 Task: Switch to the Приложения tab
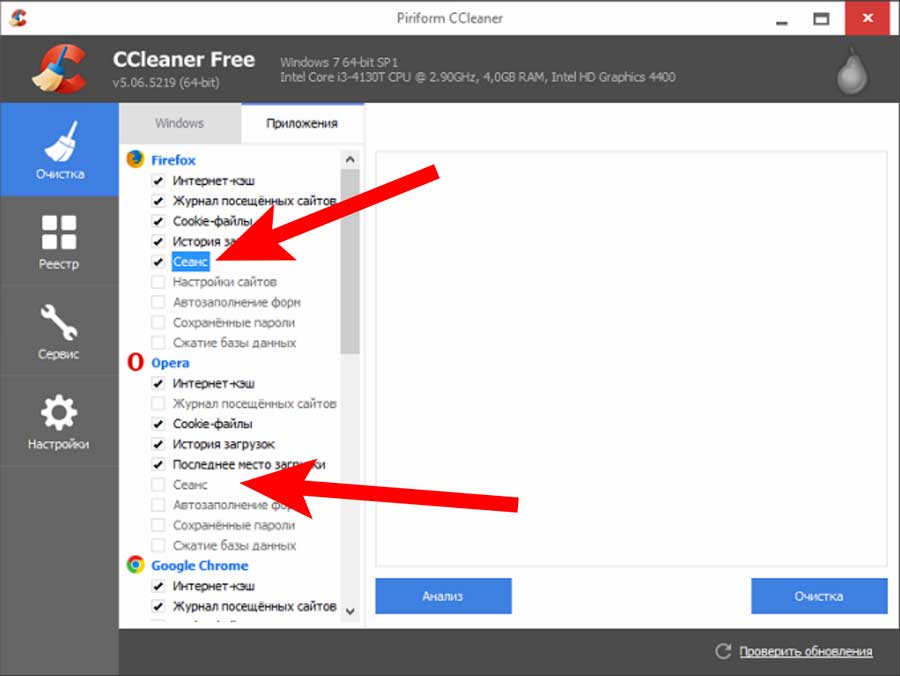[302, 123]
